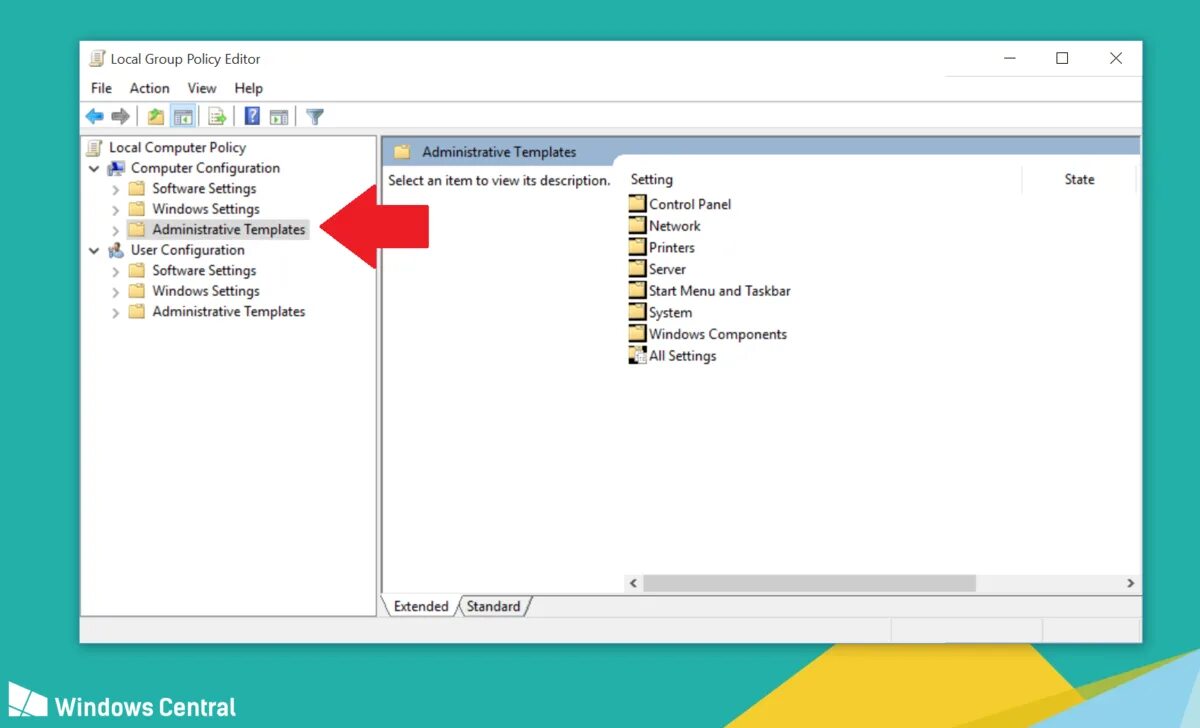Viewport: 1200px width, 728px height.
Task: Click the Export List toolbar icon
Action: tap(218, 115)
